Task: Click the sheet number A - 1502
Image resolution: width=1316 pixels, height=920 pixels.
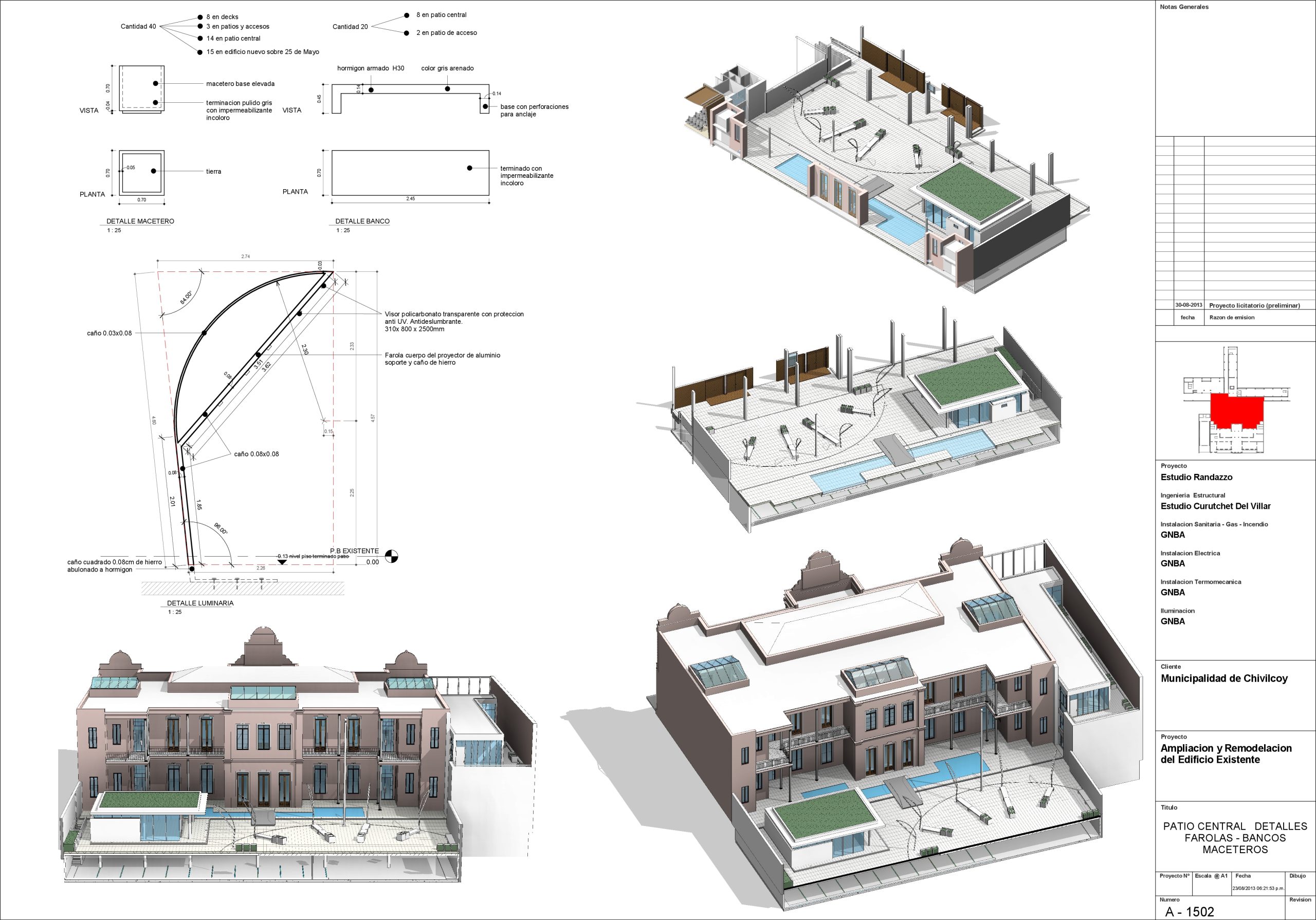Action: pos(1190,912)
